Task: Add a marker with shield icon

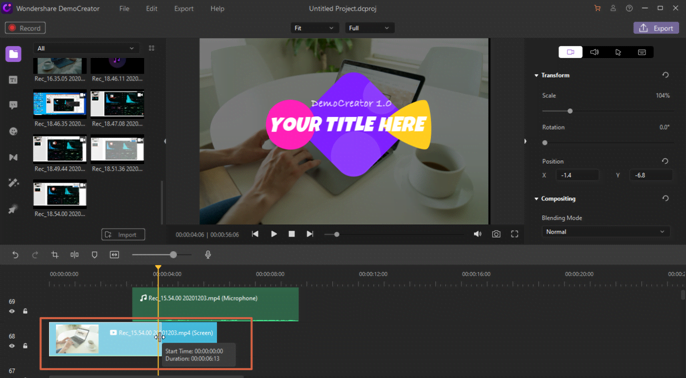Action: 94,255
